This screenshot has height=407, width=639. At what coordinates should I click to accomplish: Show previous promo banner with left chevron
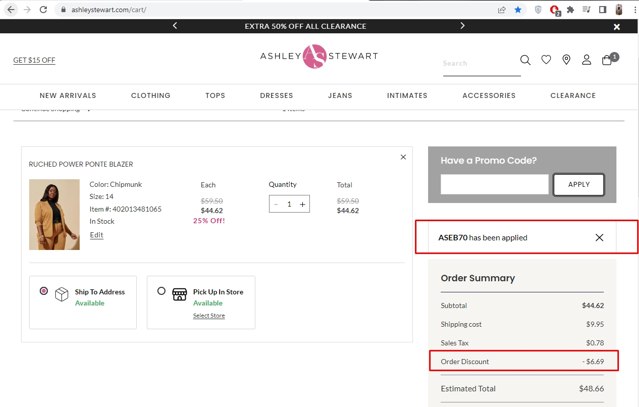tap(175, 26)
